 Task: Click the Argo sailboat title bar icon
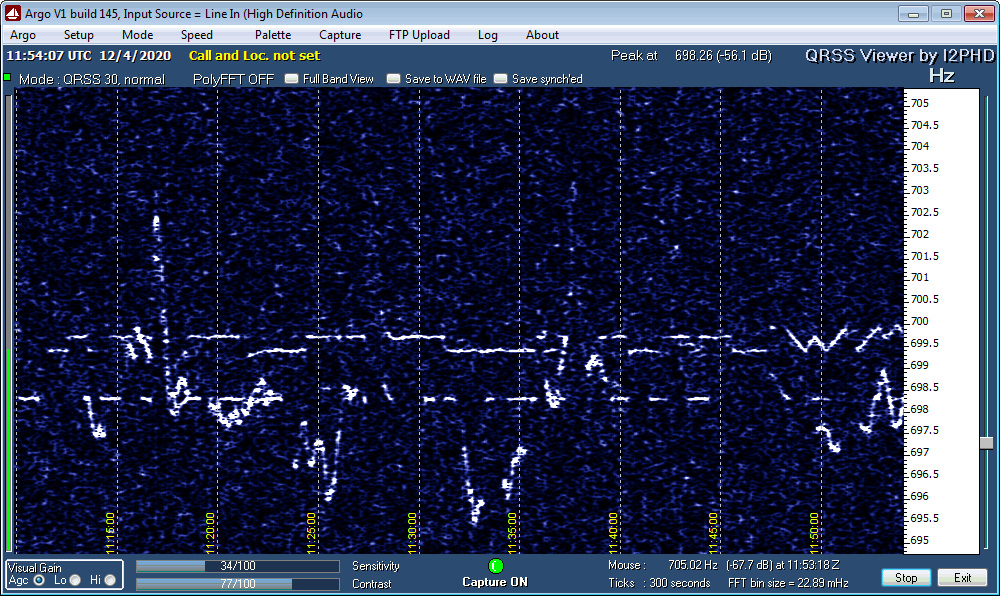(12, 13)
